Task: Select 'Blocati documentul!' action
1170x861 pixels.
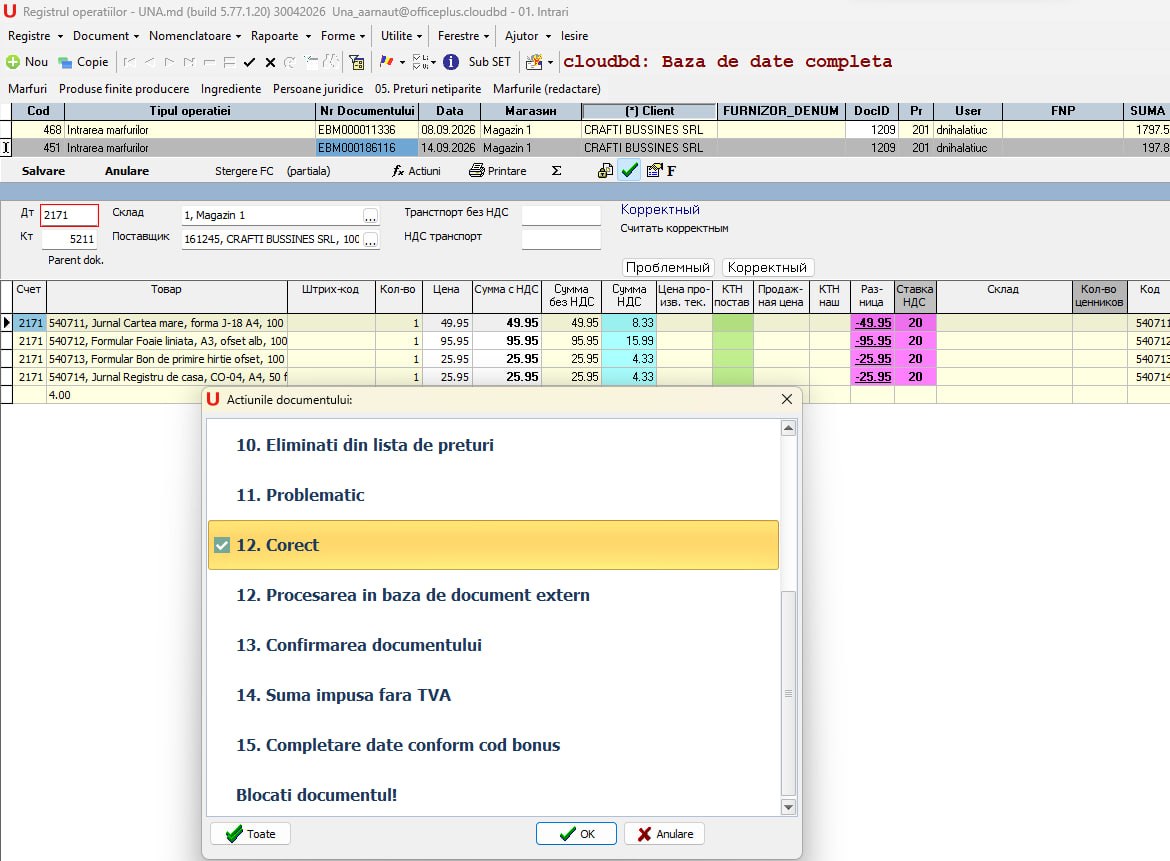Action: (493, 795)
